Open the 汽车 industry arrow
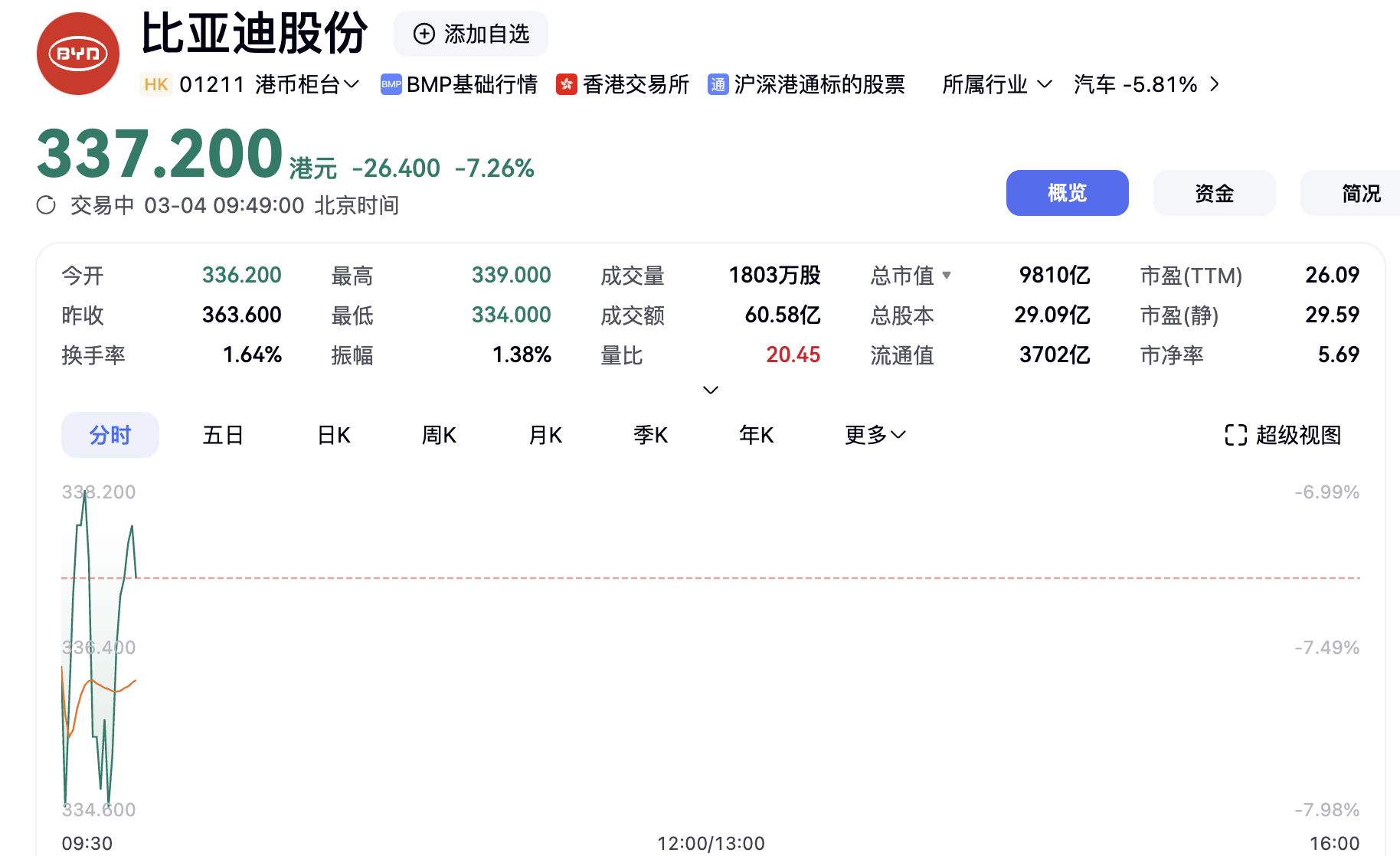Screen dimensions: 1400x856 (x=1215, y=84)
